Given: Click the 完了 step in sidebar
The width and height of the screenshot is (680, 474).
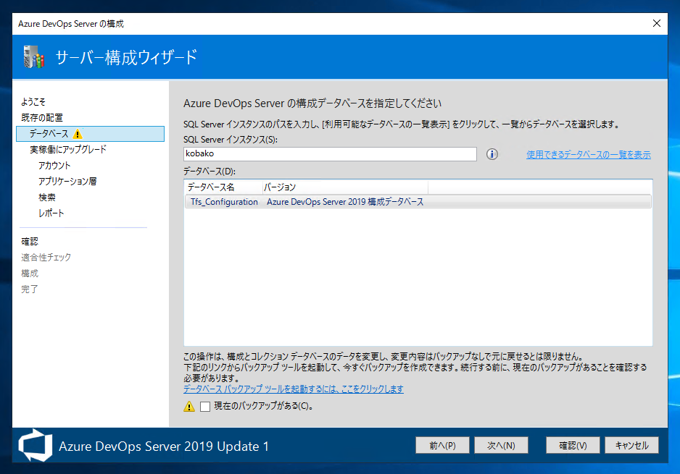Looking at the screenshot, I should (x=30, y=289).
